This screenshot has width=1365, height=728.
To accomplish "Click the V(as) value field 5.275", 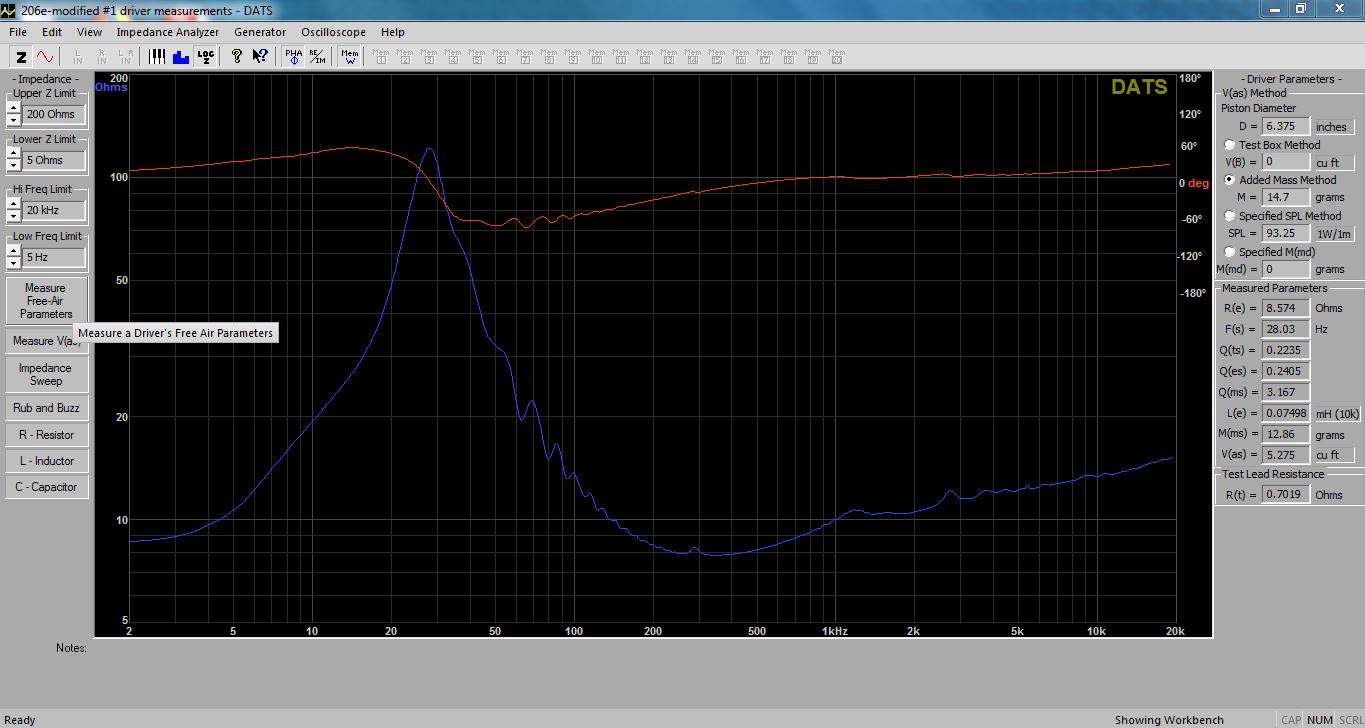I will tap(1285, 456).
